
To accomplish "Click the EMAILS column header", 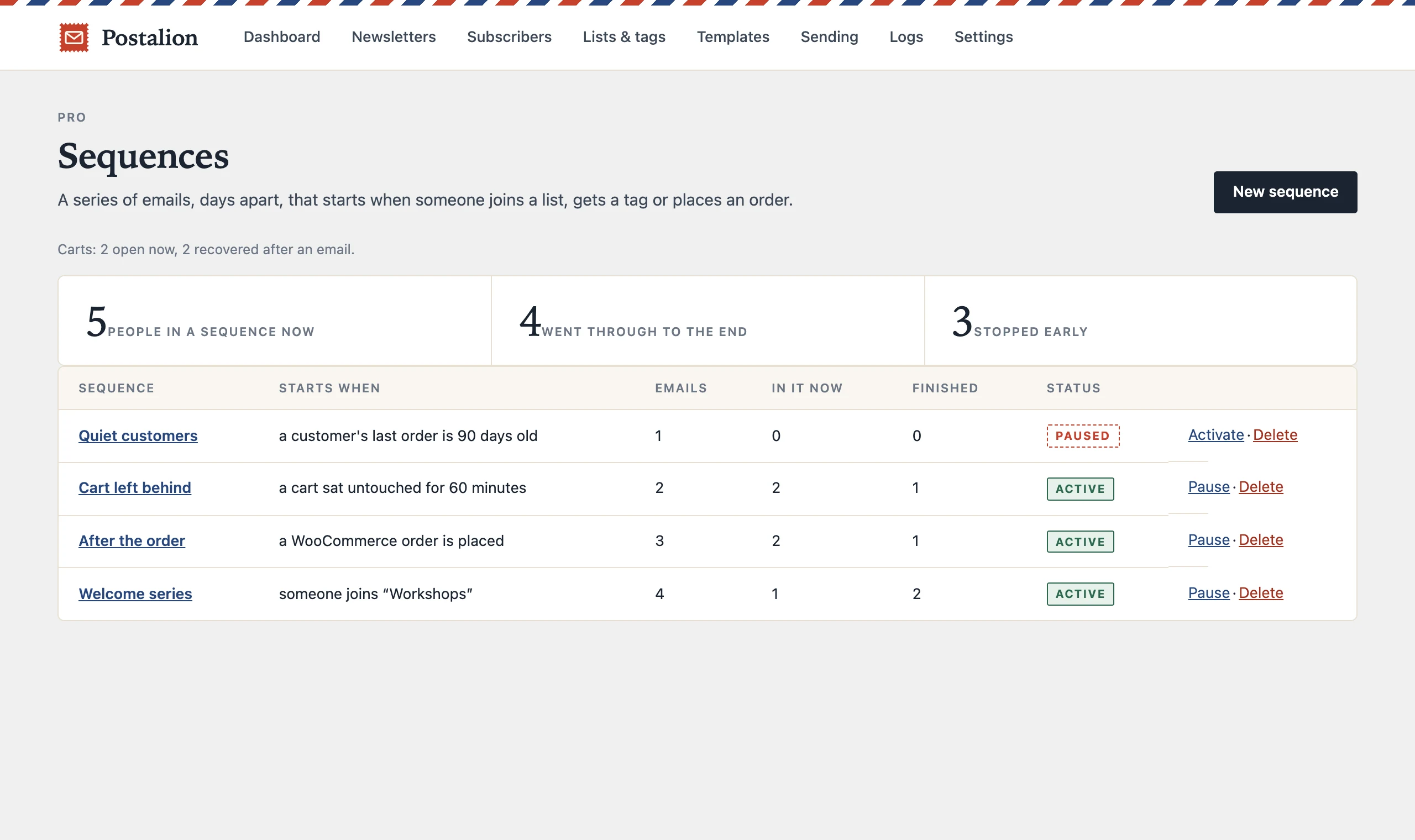I will coord(681,389).
